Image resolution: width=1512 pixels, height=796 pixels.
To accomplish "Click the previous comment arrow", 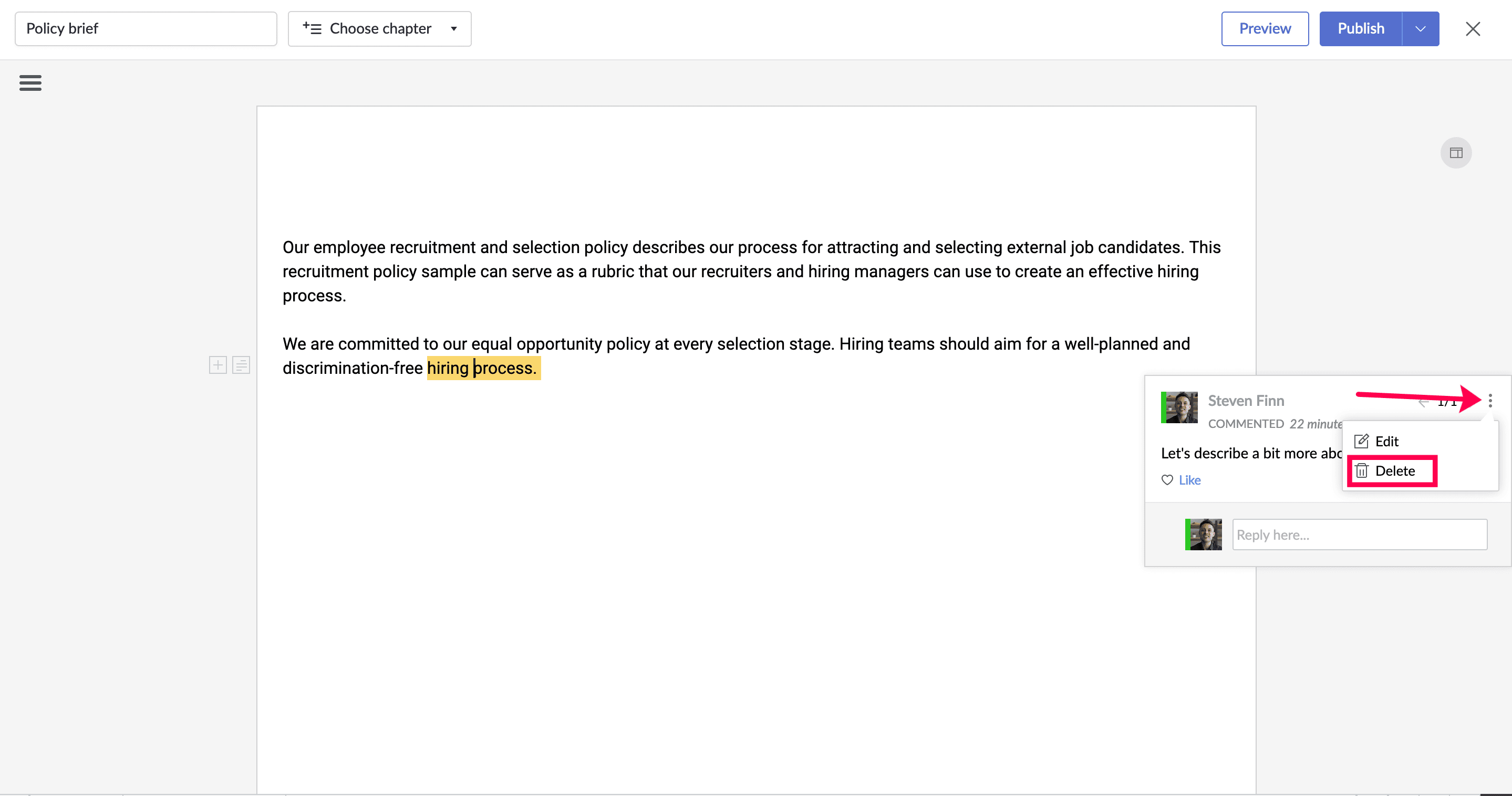I will pos(1423,402).
